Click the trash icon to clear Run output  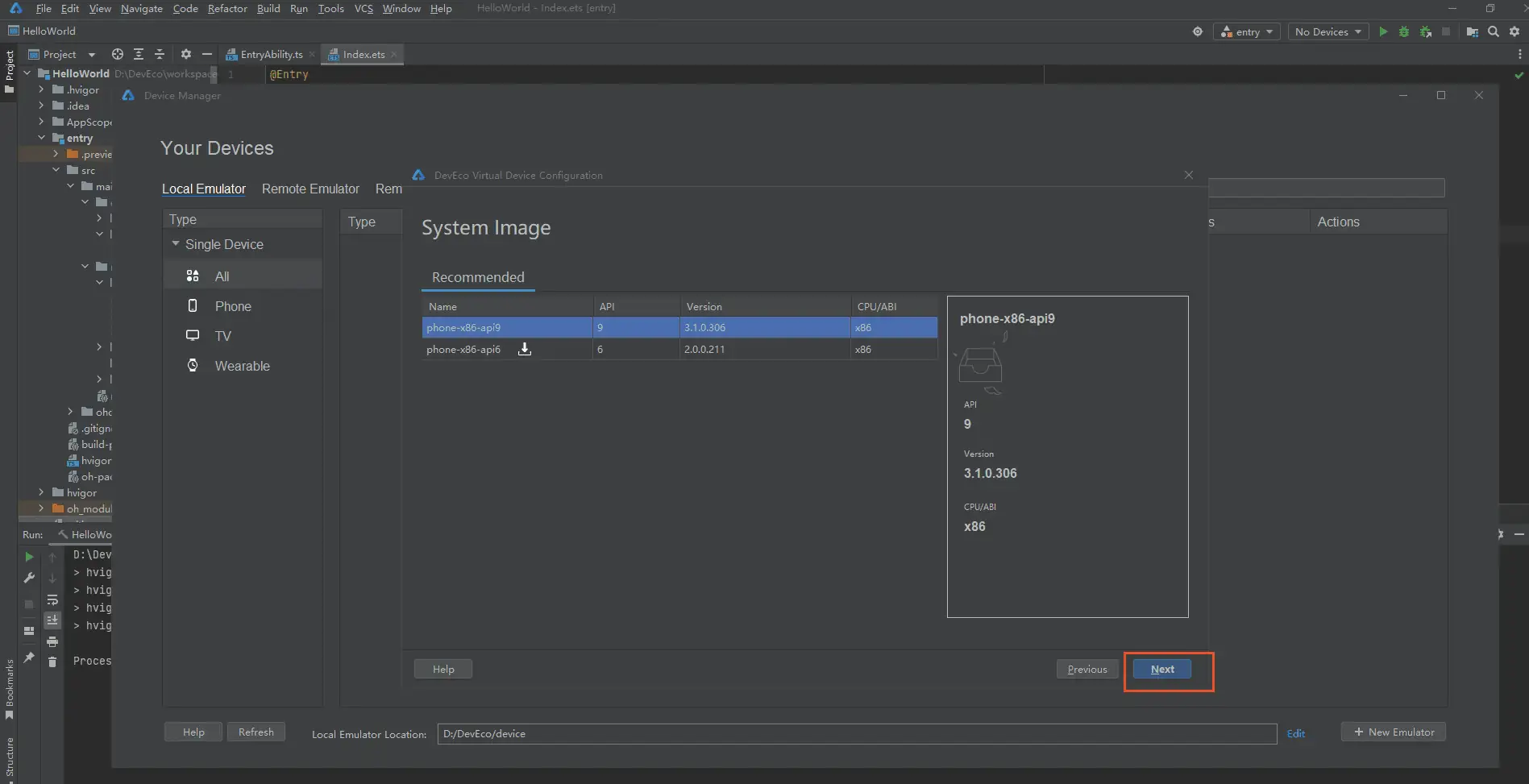click(52, 662)
